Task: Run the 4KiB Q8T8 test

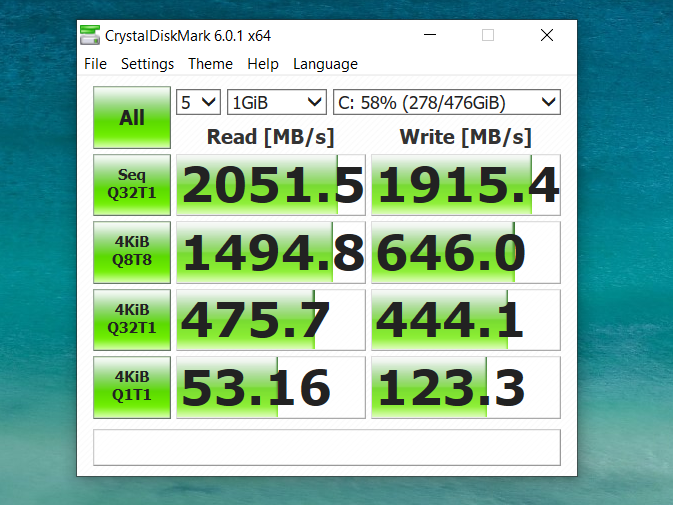Action: point(132,252)
